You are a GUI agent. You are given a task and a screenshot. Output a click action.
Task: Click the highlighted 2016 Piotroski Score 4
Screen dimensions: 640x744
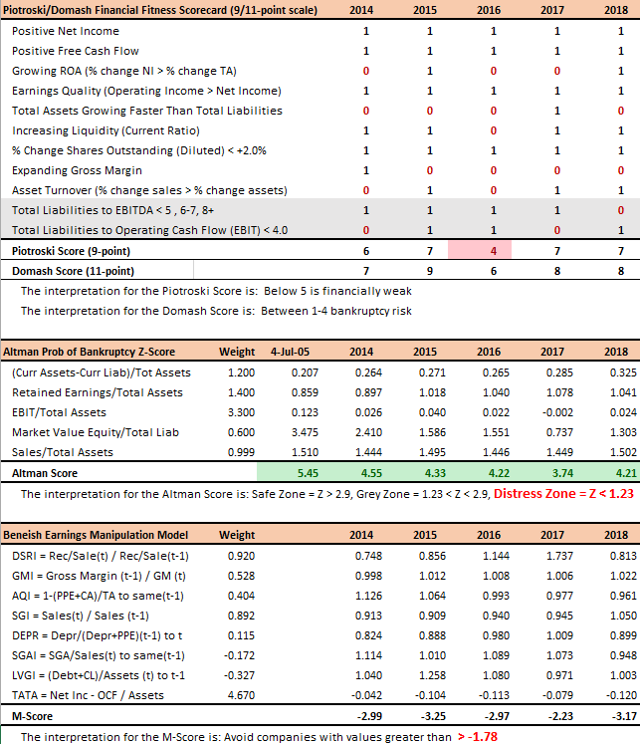coord(480,251)
